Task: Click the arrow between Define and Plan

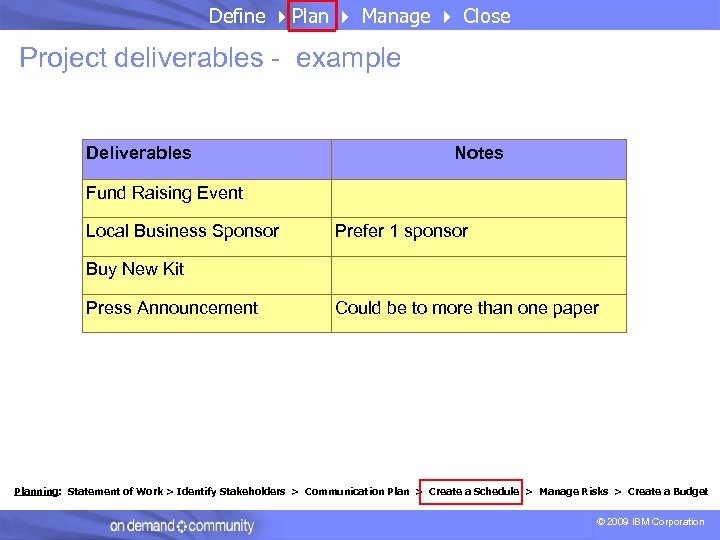Action: 281,17
